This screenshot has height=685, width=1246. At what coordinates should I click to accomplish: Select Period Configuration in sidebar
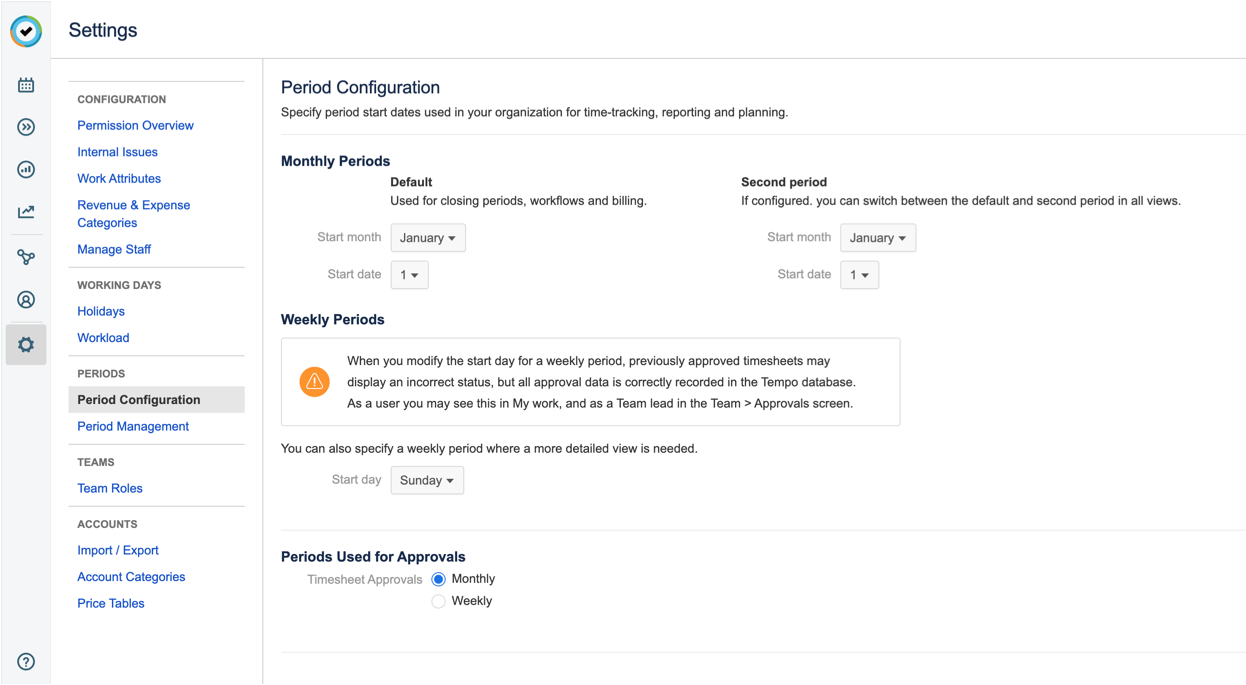[x=139, y=400]
